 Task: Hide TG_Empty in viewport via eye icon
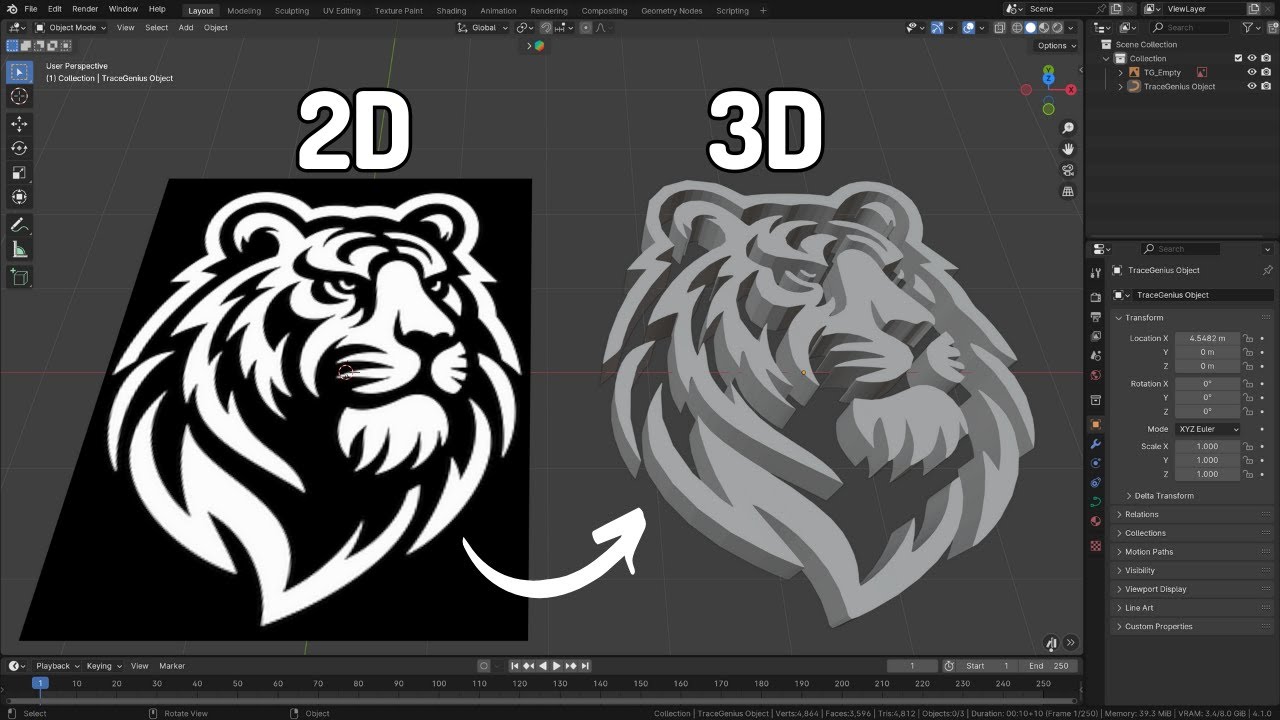click(x=1251, y=72)
